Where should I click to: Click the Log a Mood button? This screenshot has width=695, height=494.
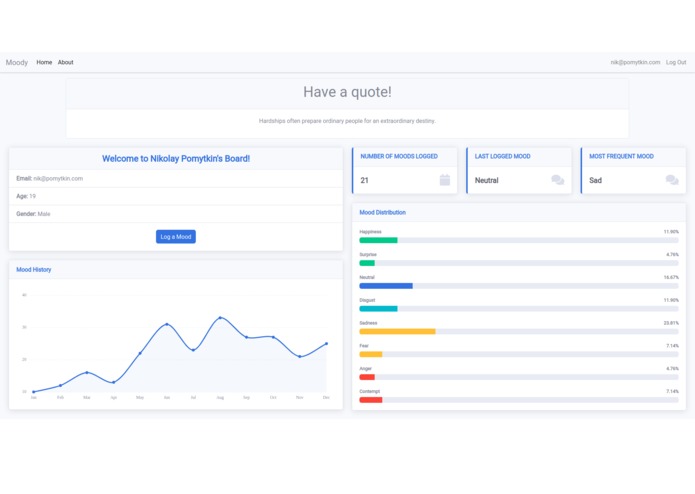[x=176, y=237]
